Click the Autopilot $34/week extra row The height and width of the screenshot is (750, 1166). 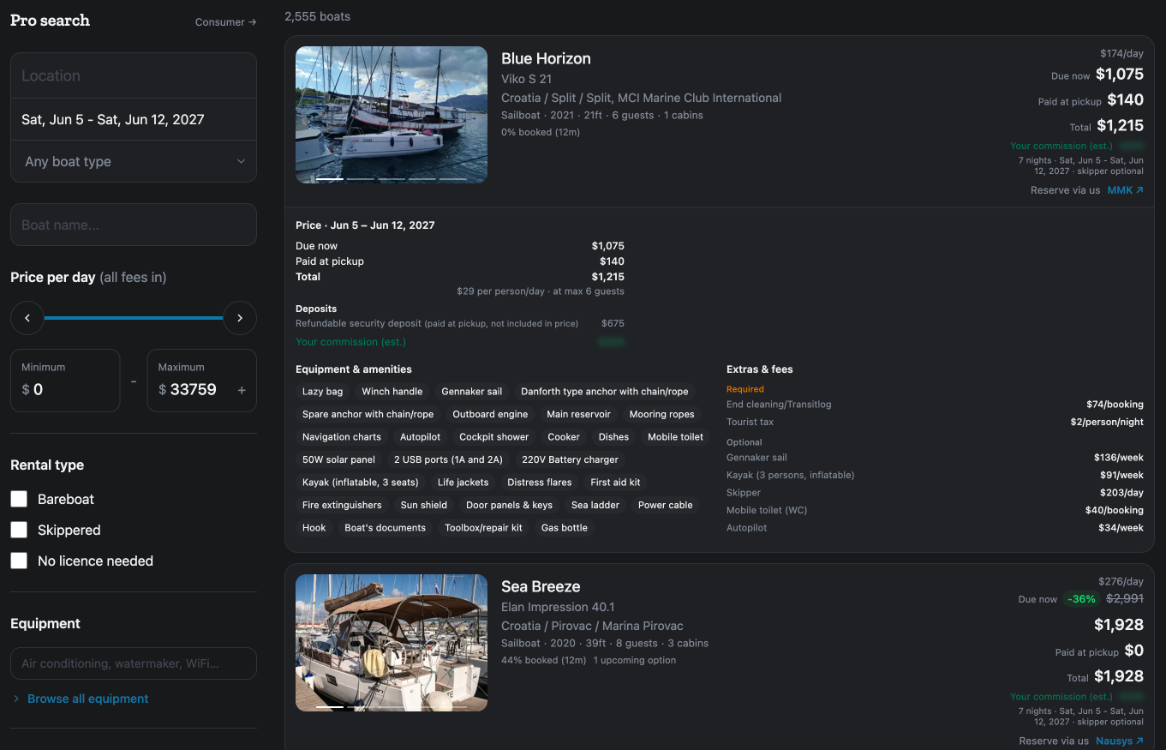(935, 528)
